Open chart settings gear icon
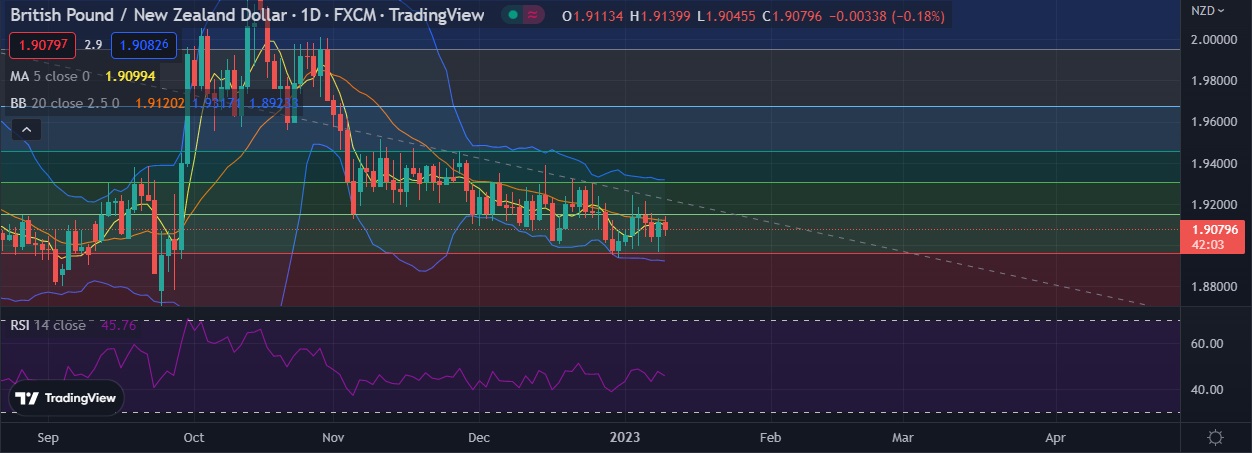This screenshot has height=453, width=1252. 1216,437
